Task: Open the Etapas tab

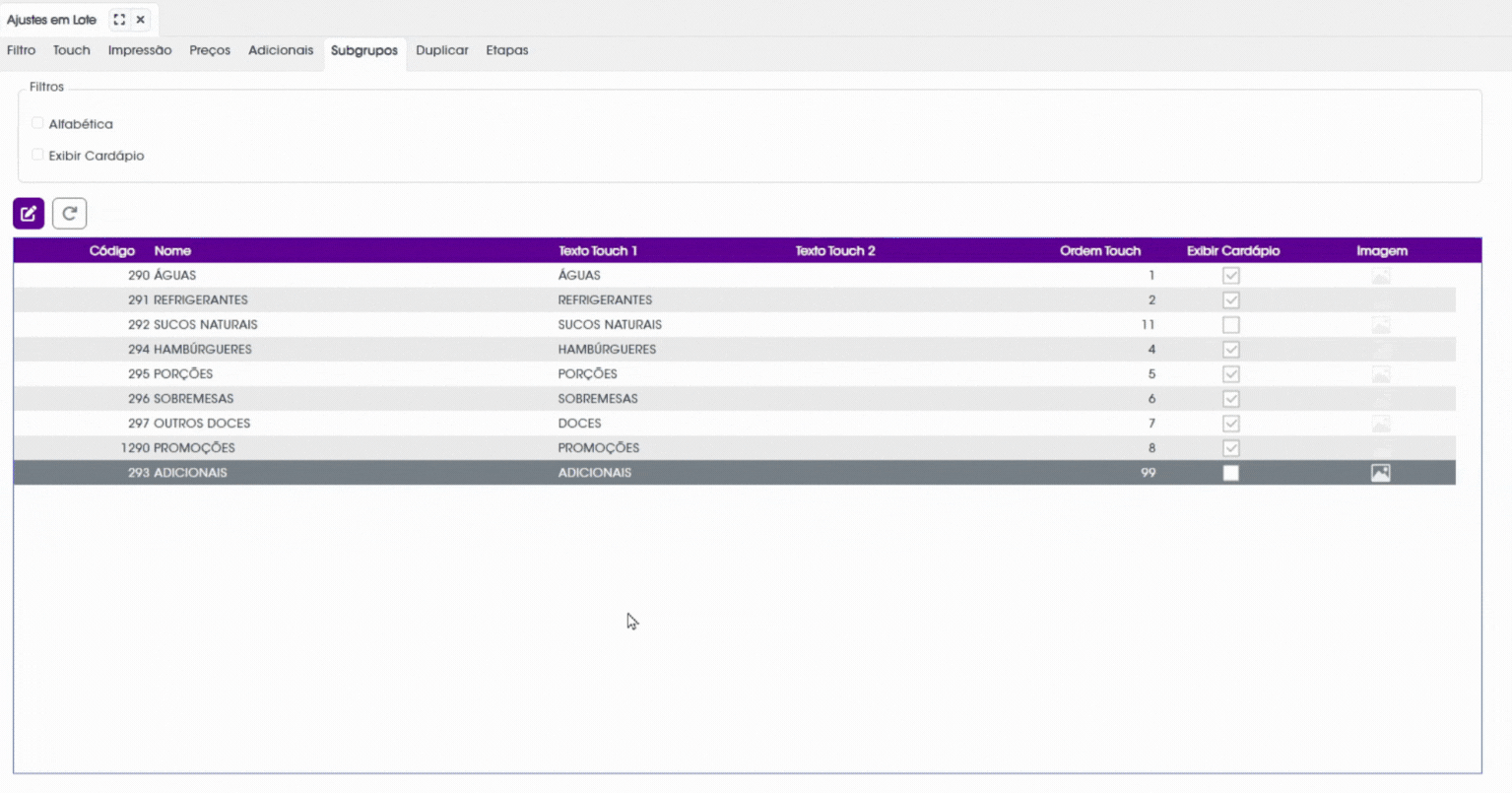Action: coord(507,50)
